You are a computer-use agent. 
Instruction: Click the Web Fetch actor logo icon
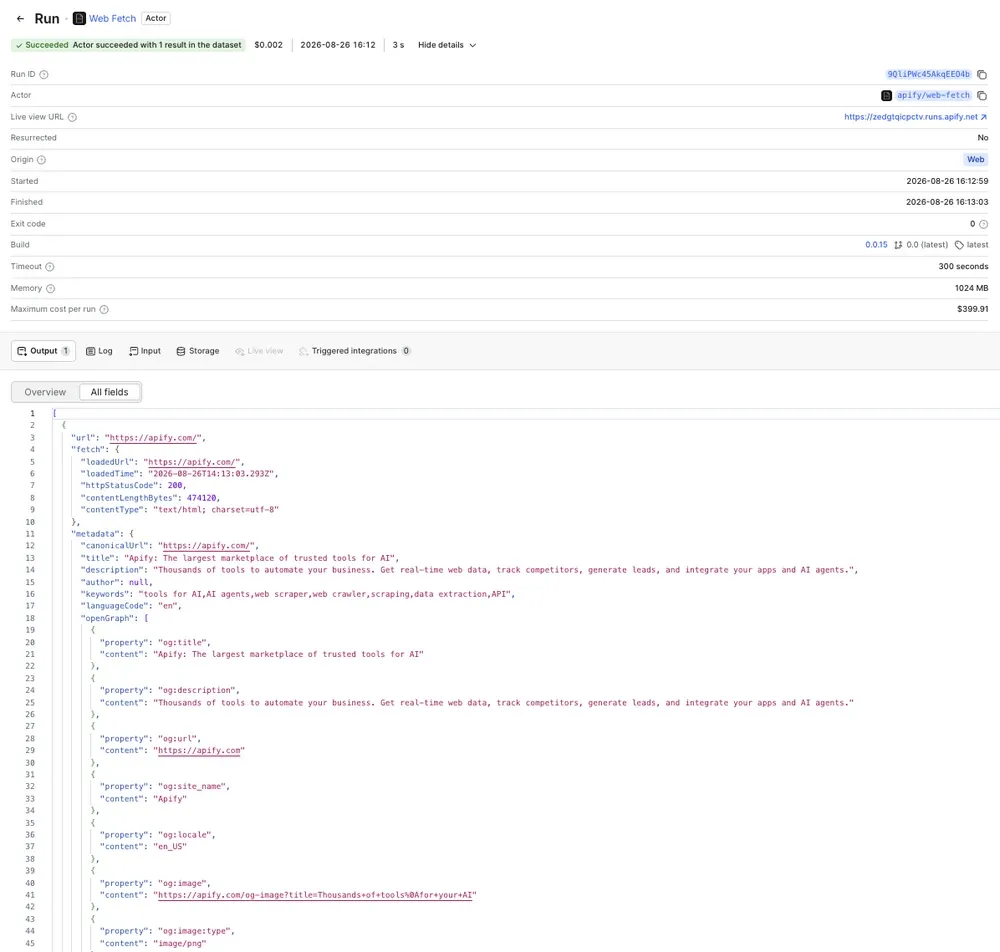[79, 18]
